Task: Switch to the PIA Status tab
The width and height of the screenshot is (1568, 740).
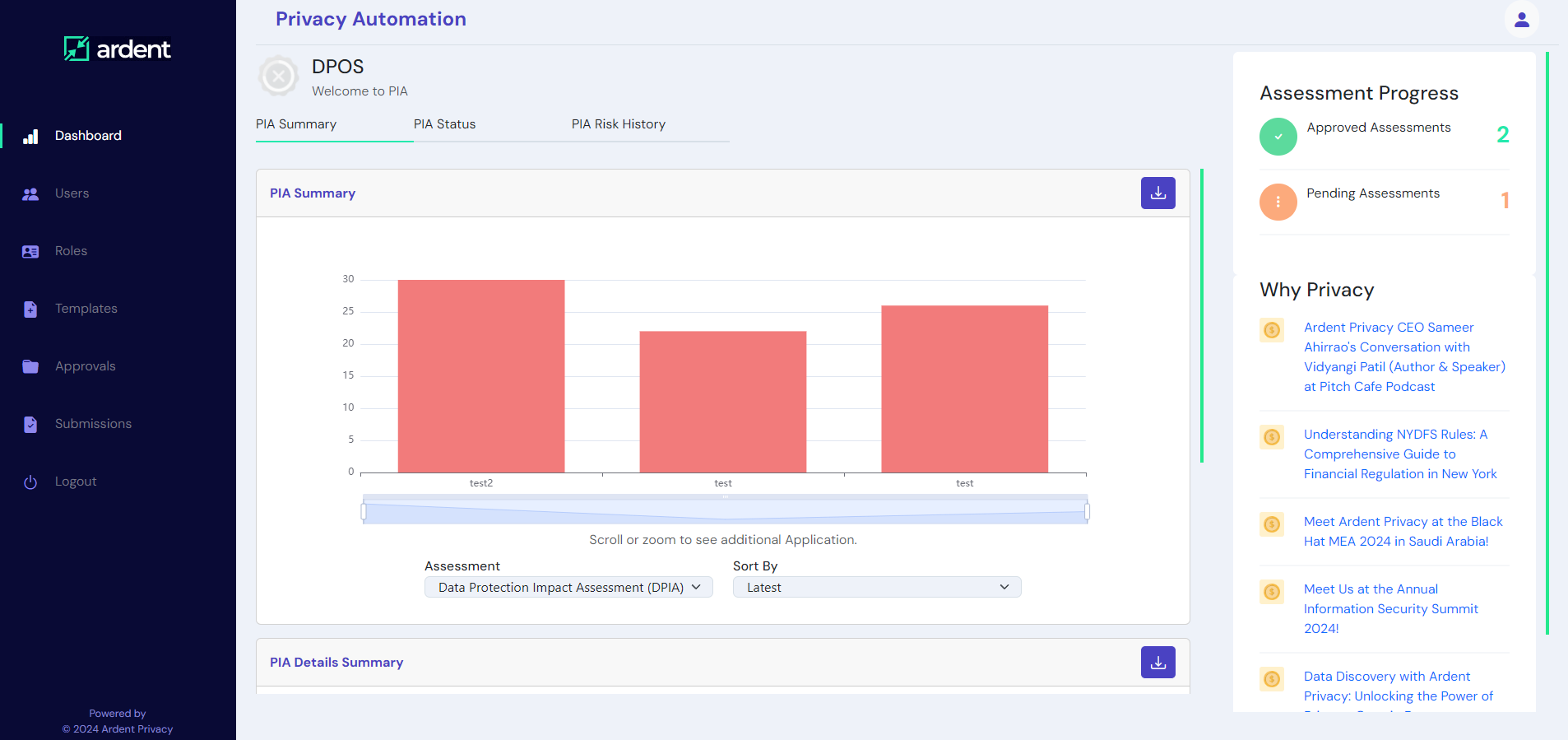Action: pos(444,124)
